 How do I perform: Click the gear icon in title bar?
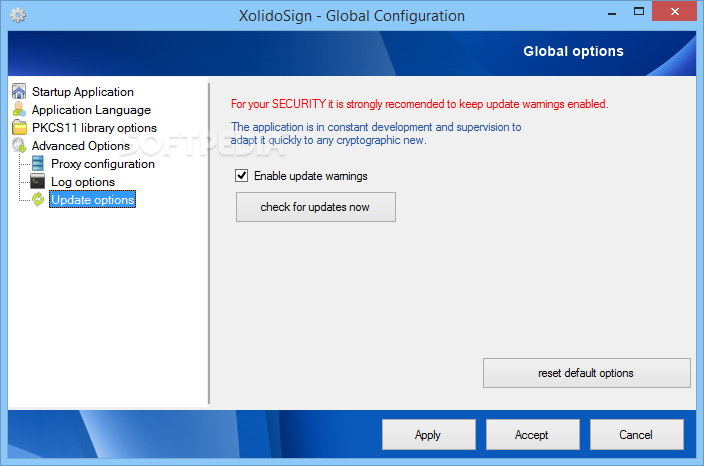[x=18, y=15]
